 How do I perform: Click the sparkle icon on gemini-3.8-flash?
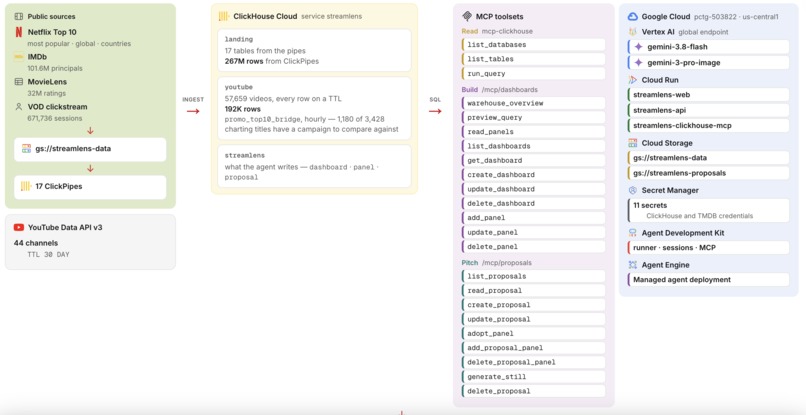pos(638,47)
